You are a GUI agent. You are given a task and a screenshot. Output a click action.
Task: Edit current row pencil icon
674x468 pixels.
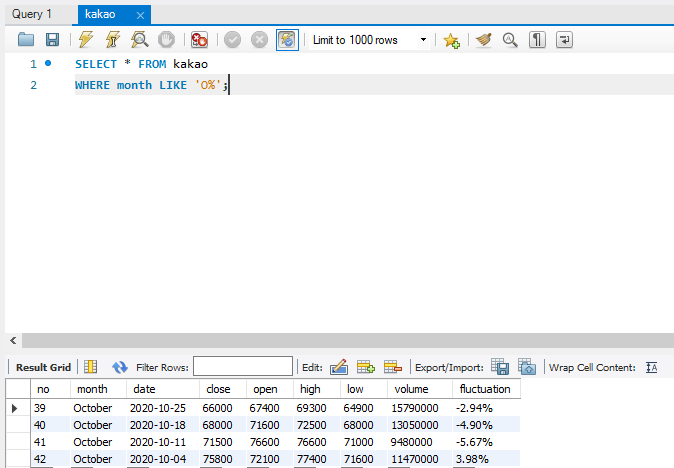tap(339, 367)
